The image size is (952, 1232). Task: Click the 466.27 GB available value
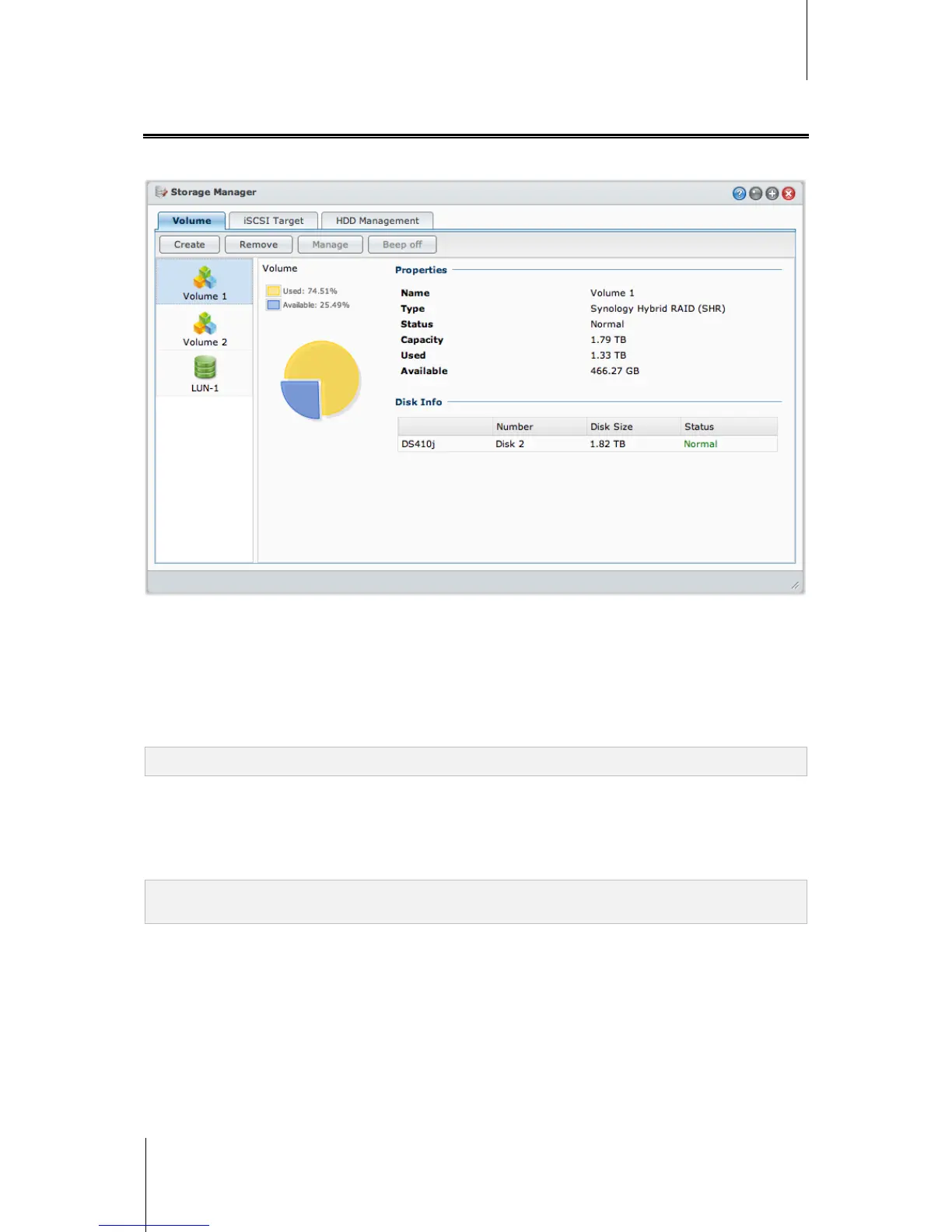point(615,371)
